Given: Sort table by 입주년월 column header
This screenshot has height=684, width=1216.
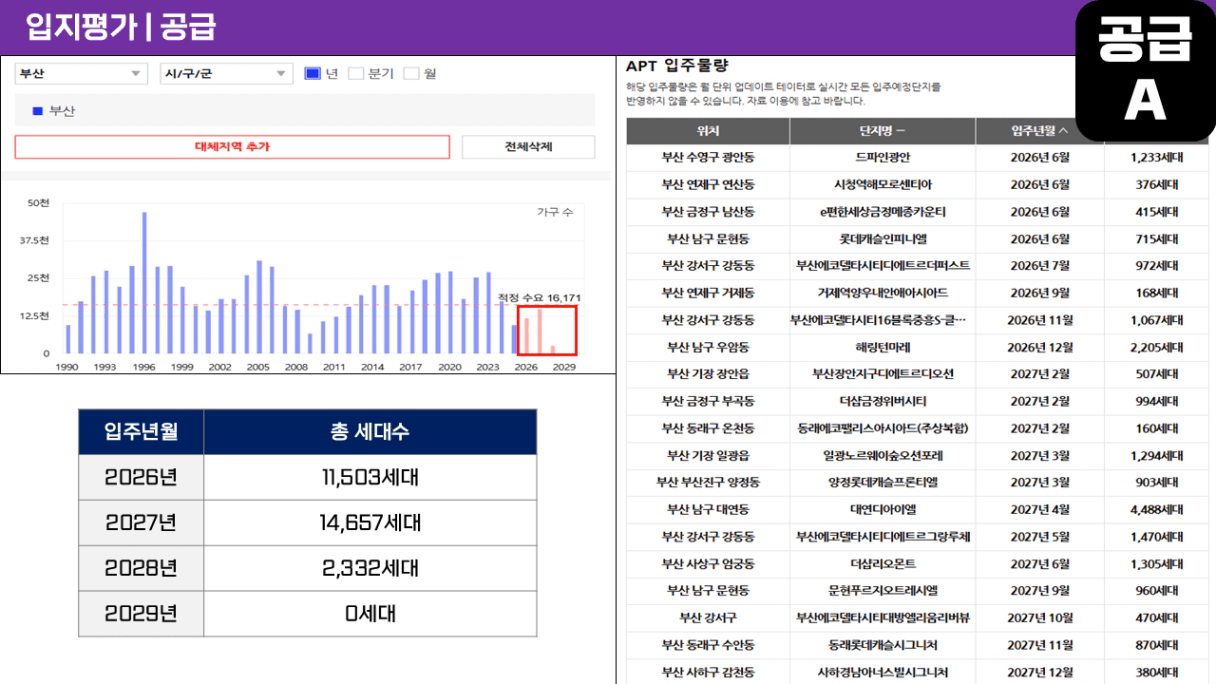Looking at the screenshot, I should (x=1040, y=131).
